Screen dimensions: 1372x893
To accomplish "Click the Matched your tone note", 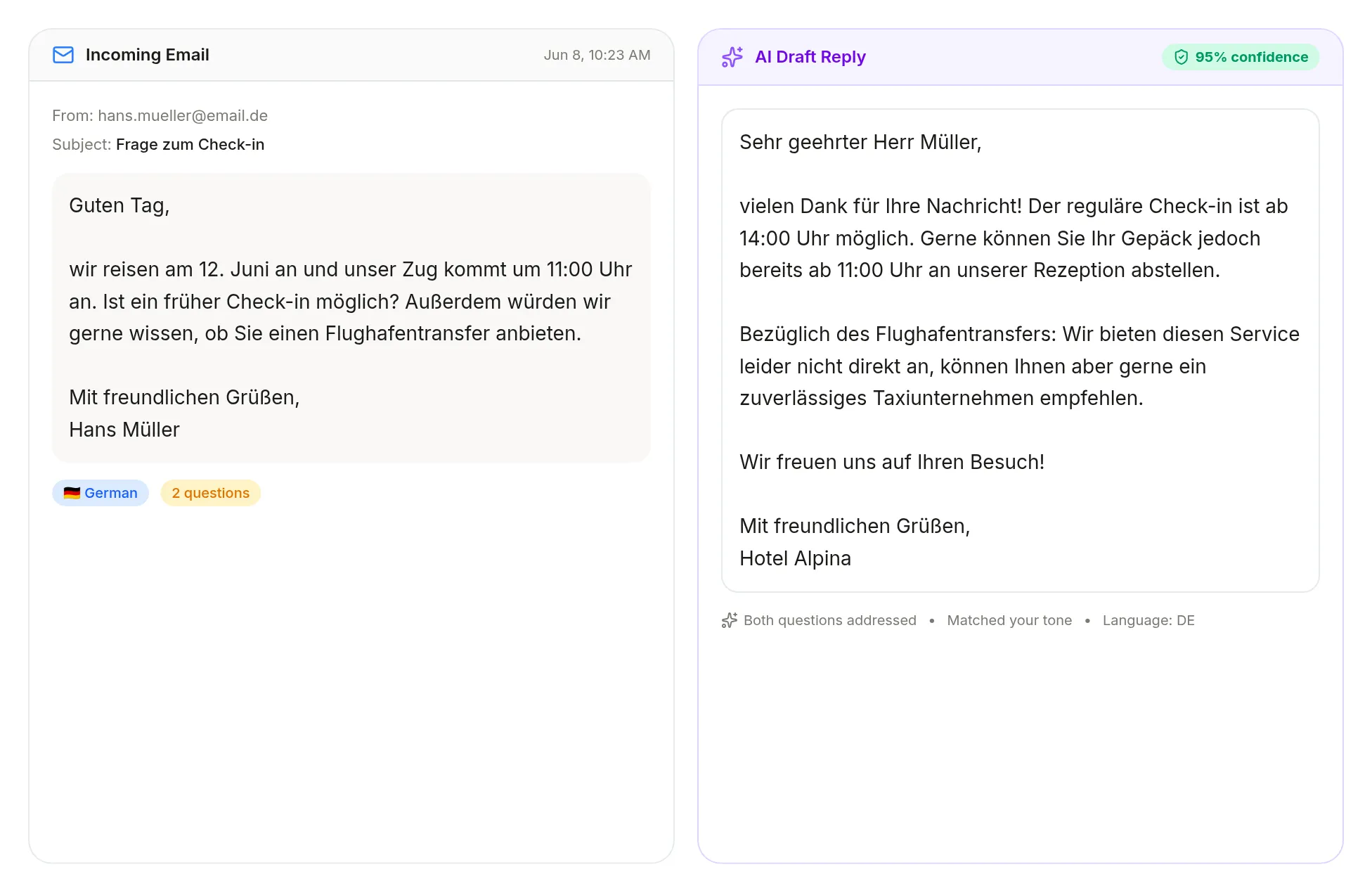I will point(1009,620).
